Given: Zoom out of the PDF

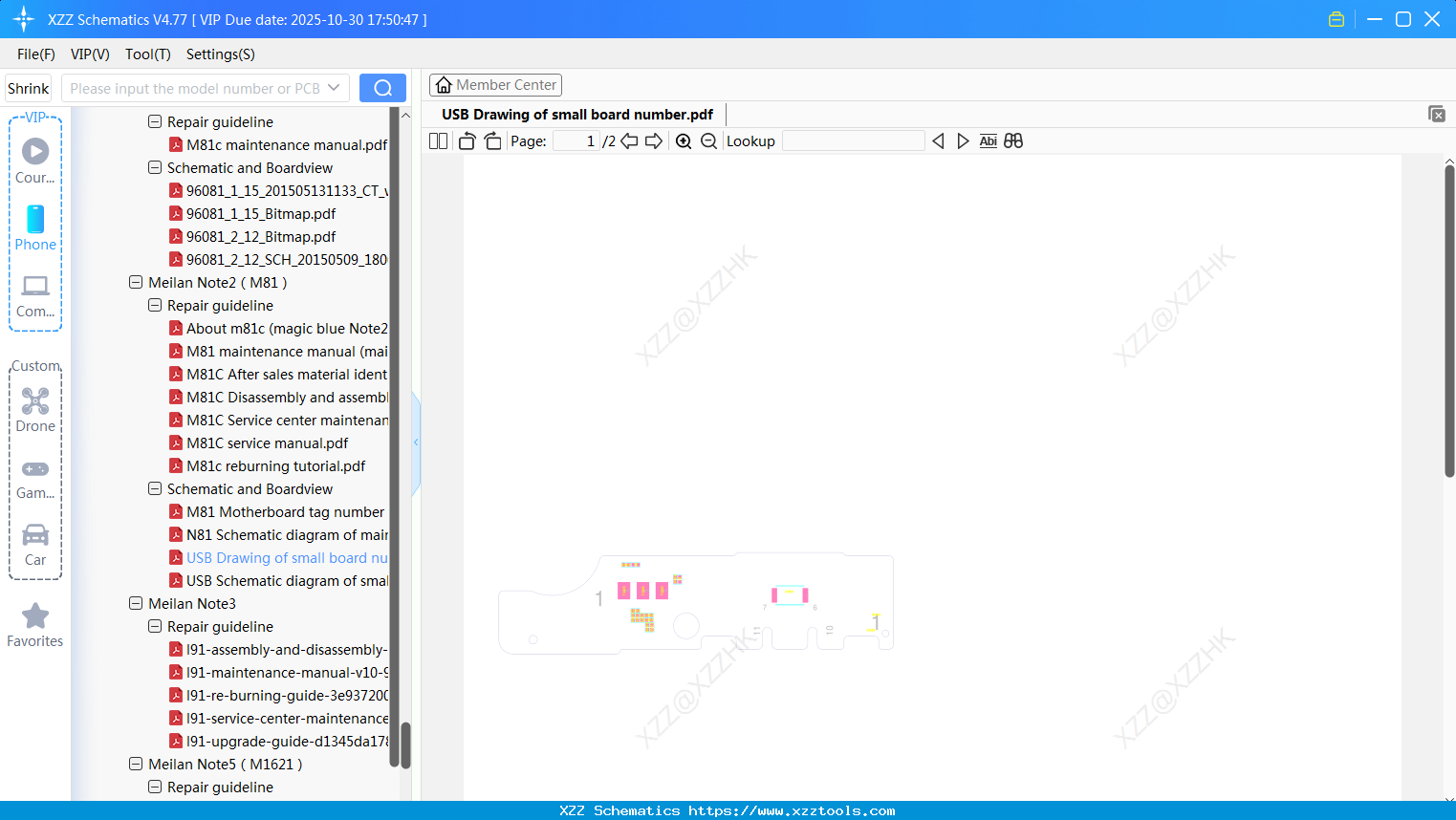Looking at the screenshot, I should 708,140.
